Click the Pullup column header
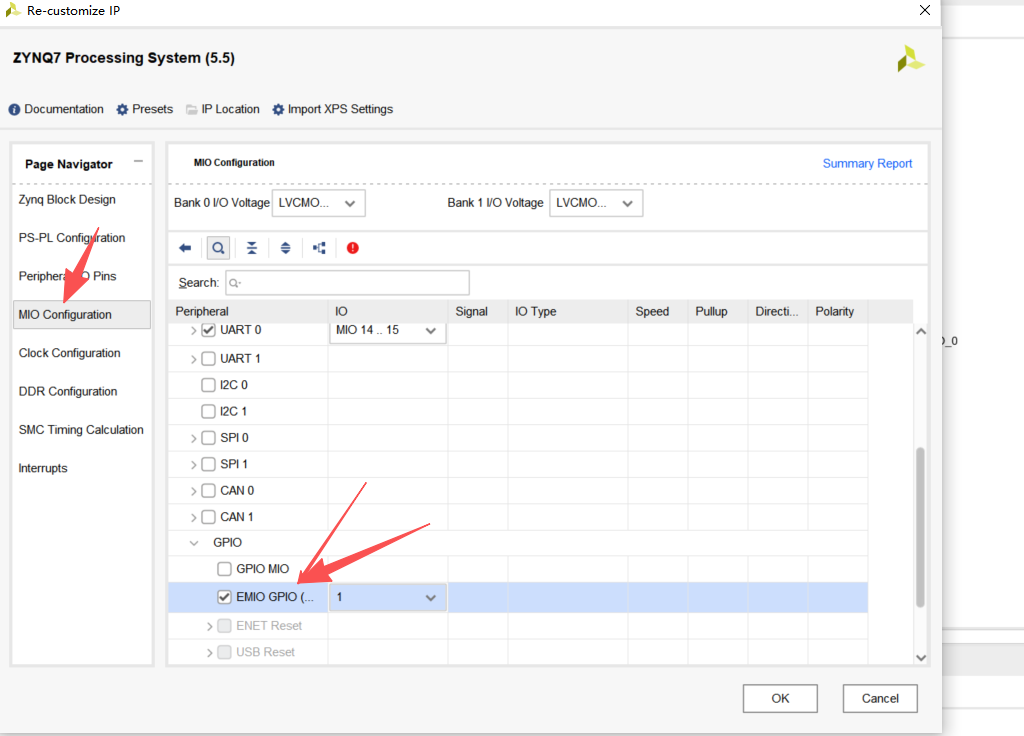 (718, 312)
